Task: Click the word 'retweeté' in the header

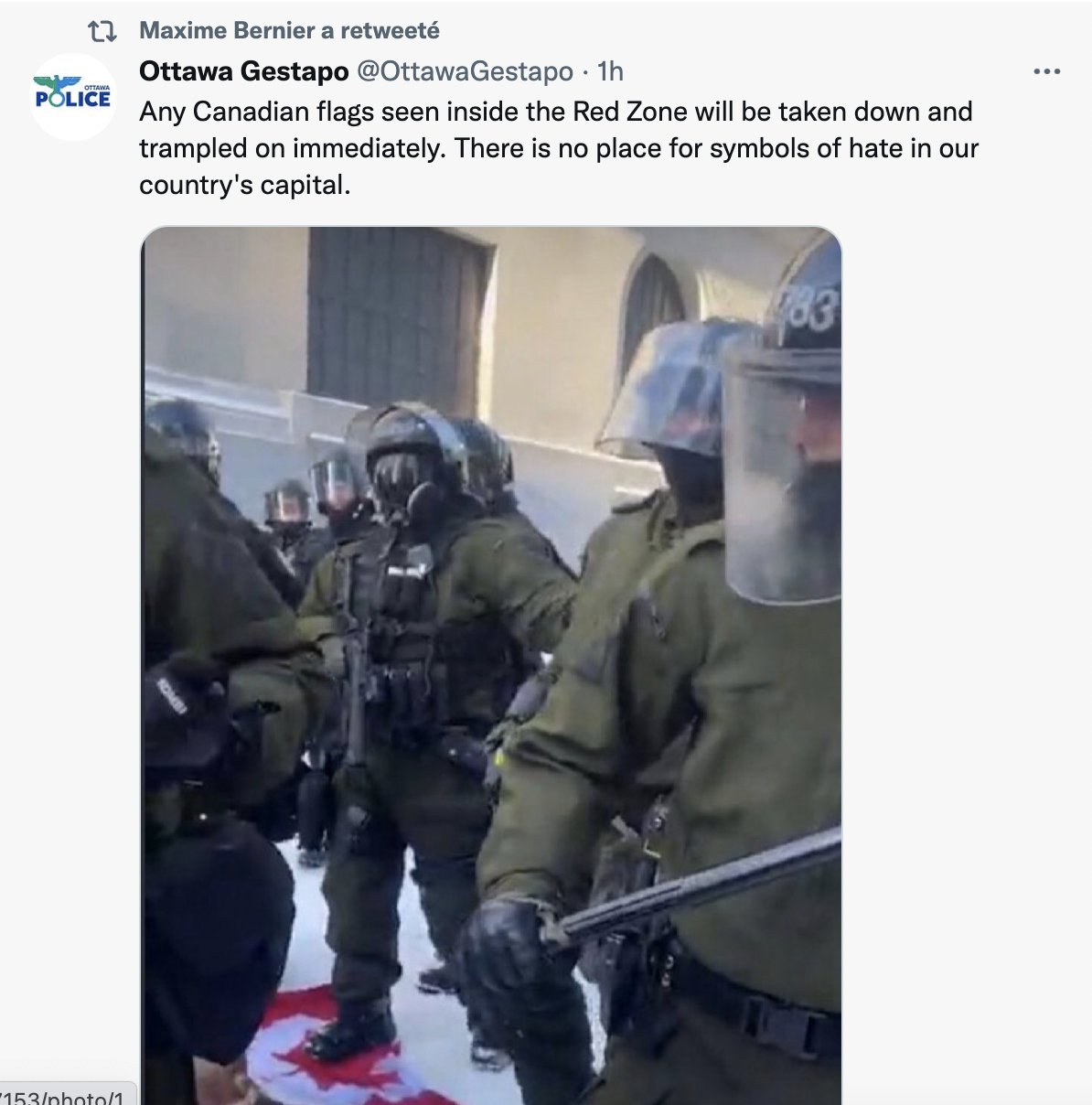Action: (390, 31)
